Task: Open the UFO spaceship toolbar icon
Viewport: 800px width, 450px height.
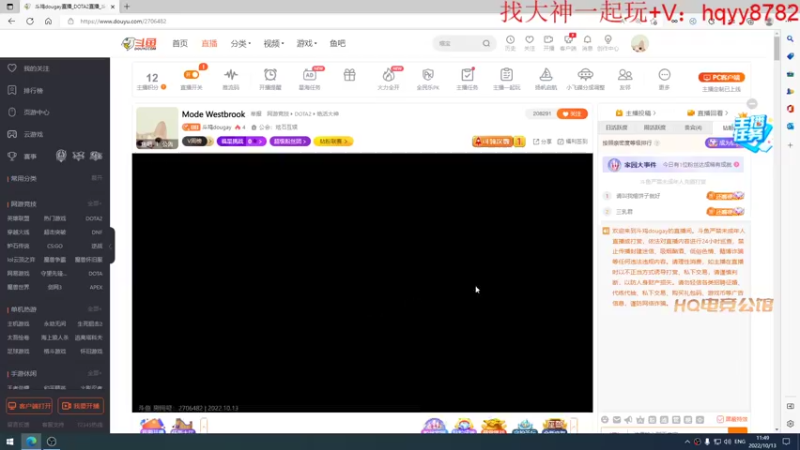Action: (x=585, y=75)
